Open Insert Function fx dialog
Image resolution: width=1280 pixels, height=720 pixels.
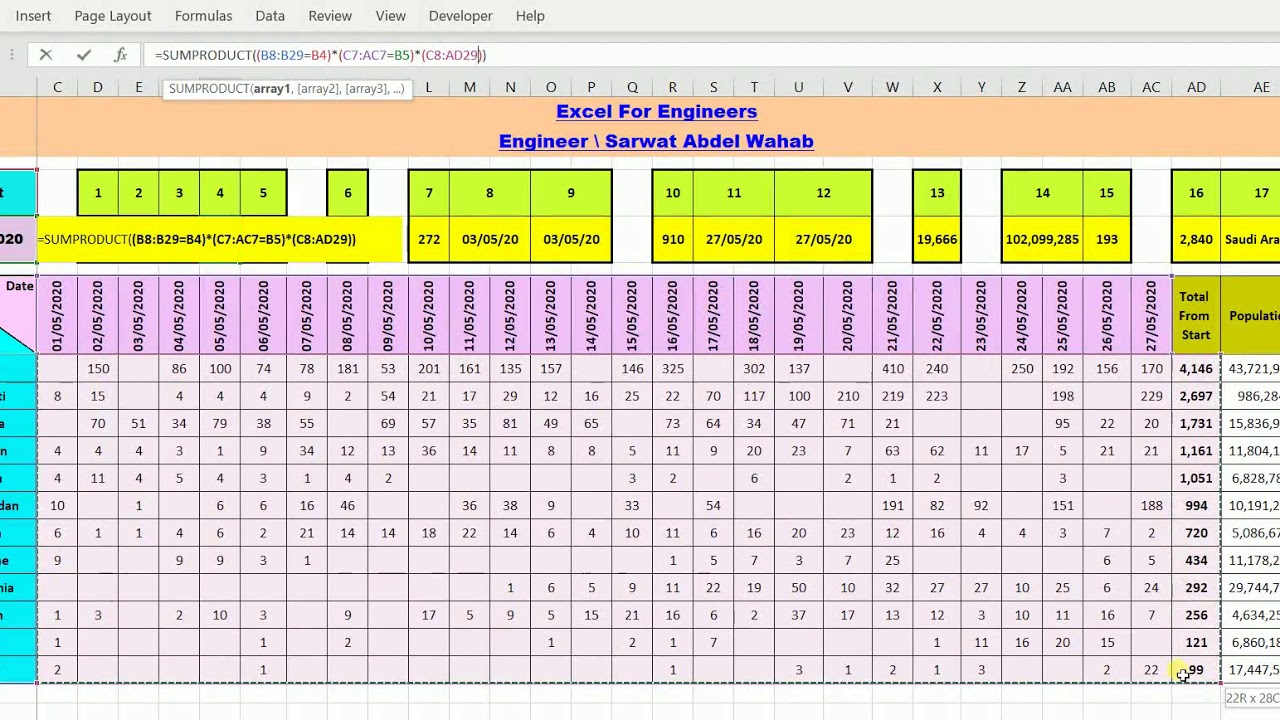click(x=120, y=55)
